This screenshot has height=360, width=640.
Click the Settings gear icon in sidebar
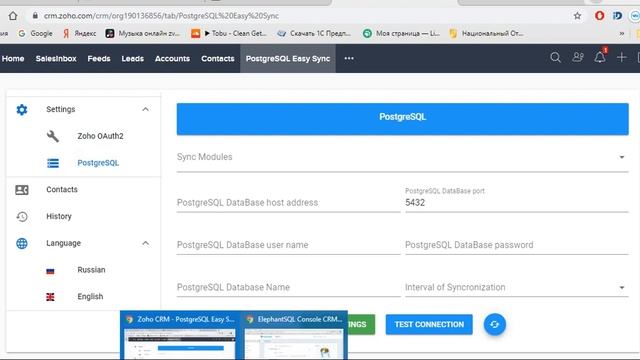[22, 109]
